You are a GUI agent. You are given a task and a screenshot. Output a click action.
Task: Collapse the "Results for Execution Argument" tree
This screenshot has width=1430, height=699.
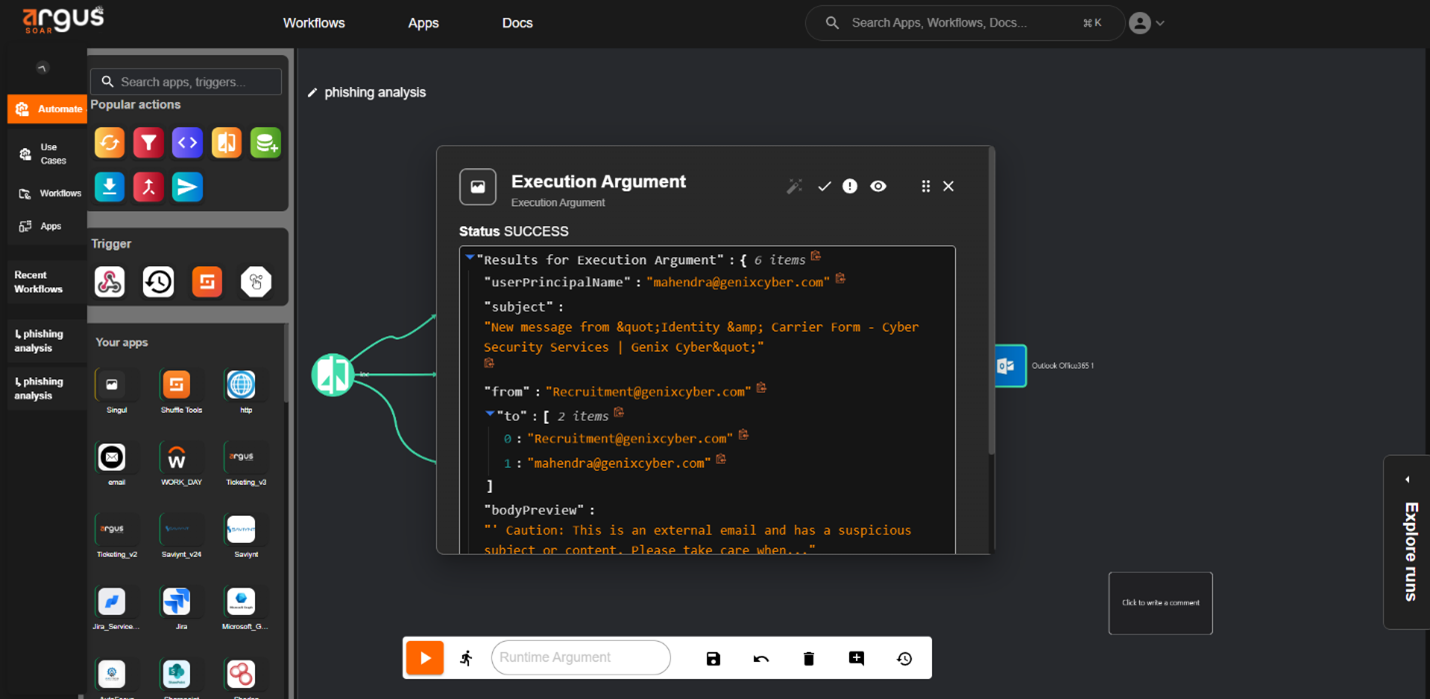470,258
